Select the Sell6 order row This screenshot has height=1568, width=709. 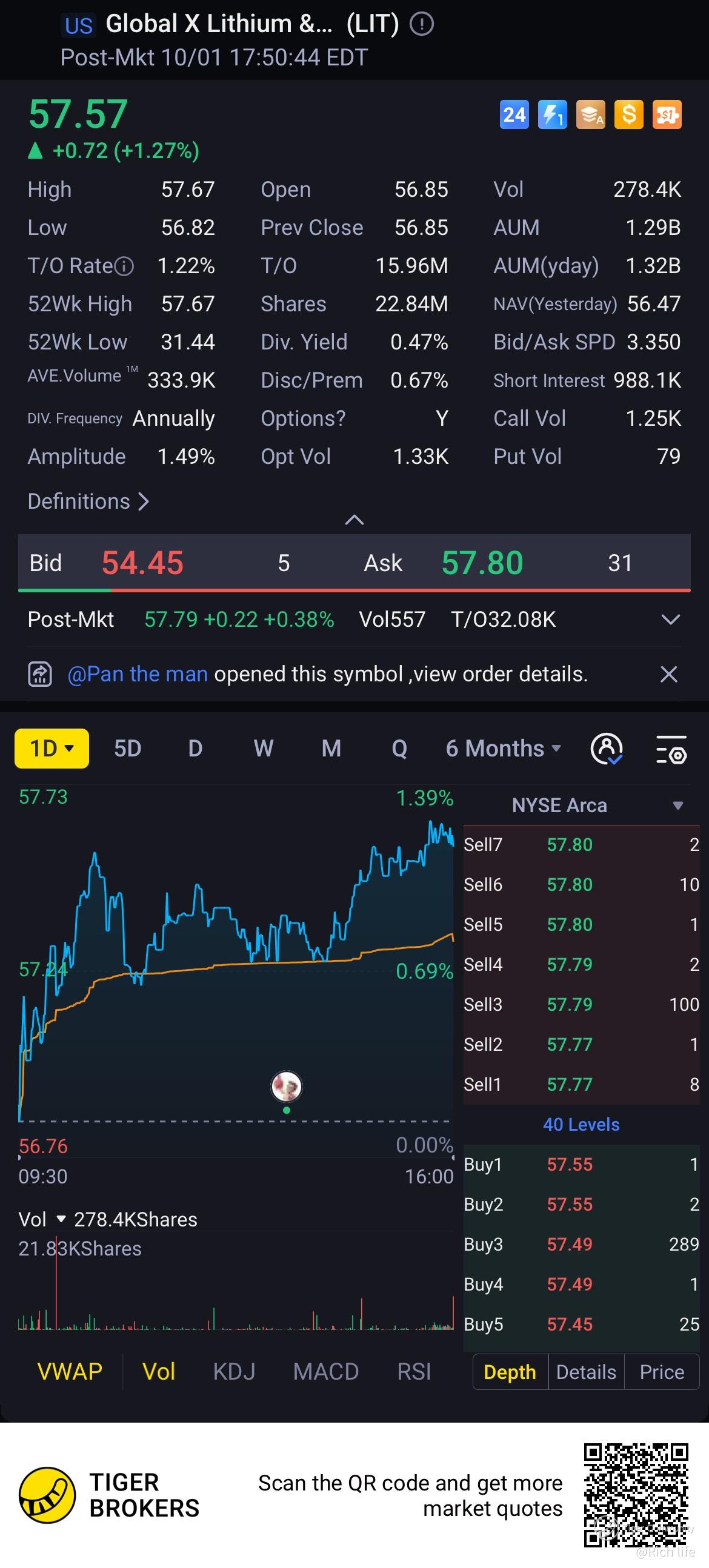[x=581, y=884]
